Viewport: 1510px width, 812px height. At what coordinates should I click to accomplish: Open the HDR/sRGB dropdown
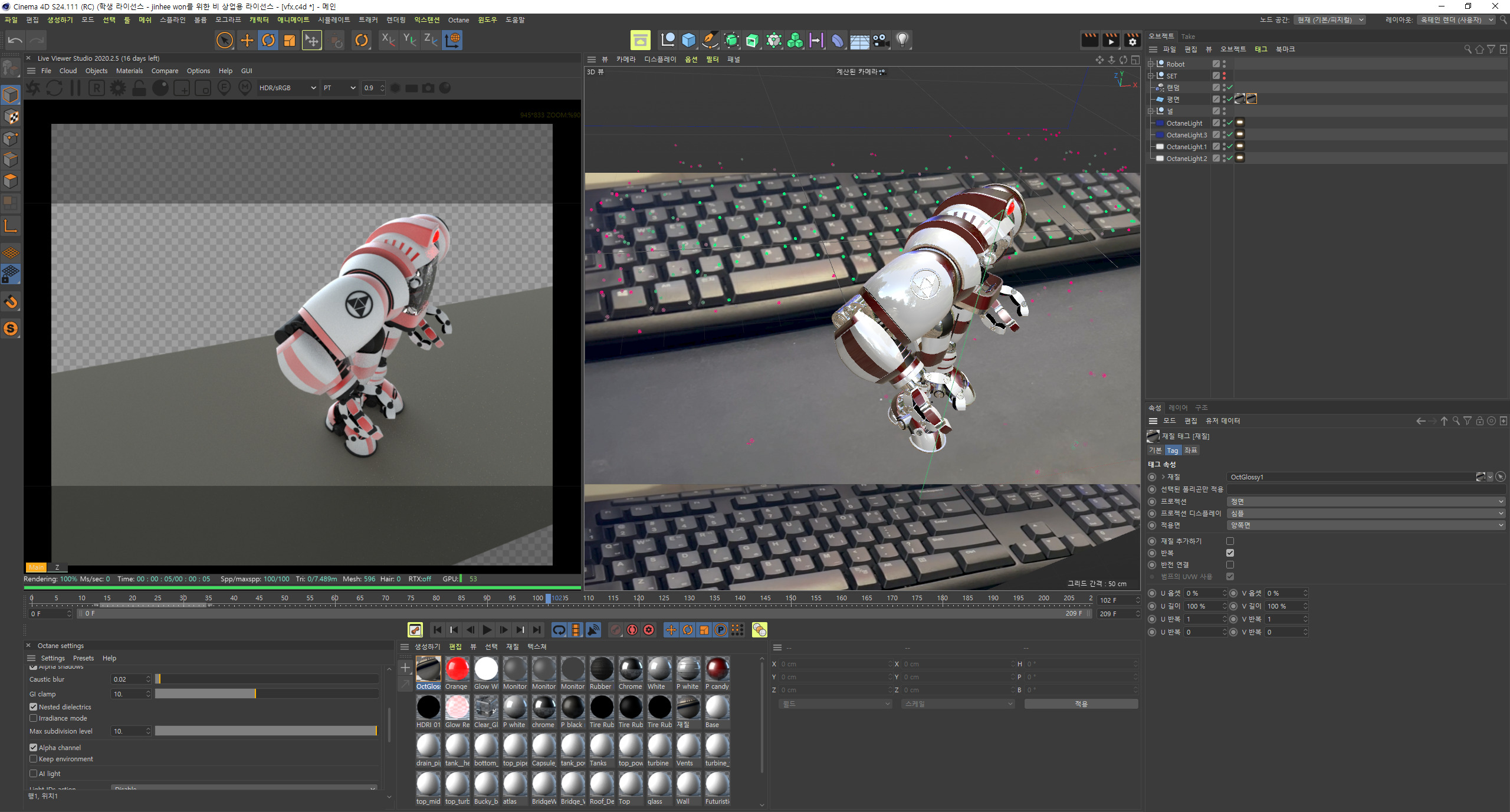(287, 88)
